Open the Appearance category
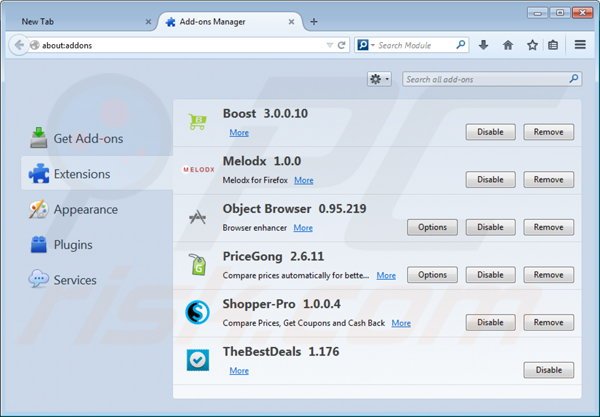Viewport: 600px width, 417px height. 73,209
